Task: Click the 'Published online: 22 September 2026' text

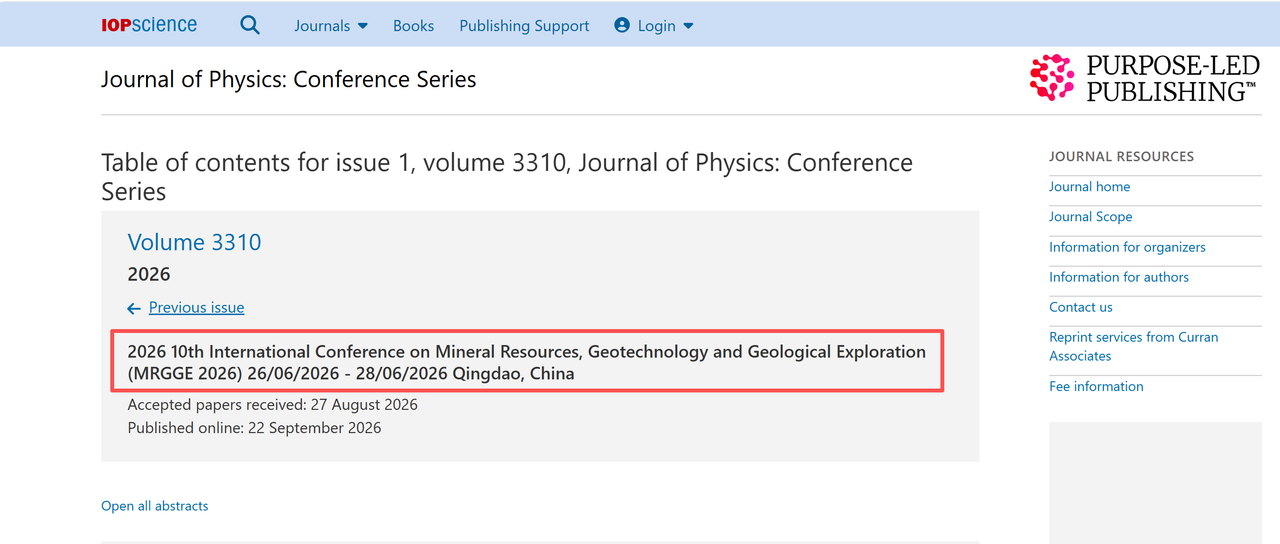Action: [x=254, y=428]
